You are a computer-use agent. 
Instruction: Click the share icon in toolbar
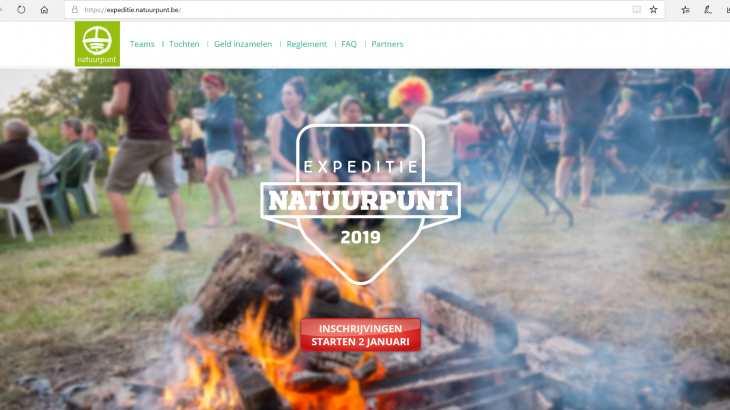pyautogui.click(x=728, y=10)
